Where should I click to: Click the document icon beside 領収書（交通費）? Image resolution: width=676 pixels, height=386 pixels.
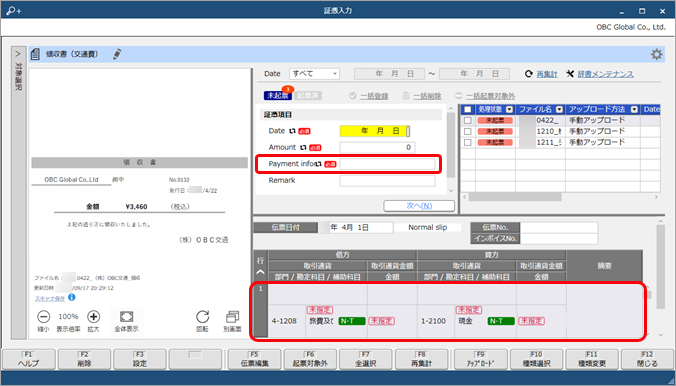[36, 54]
